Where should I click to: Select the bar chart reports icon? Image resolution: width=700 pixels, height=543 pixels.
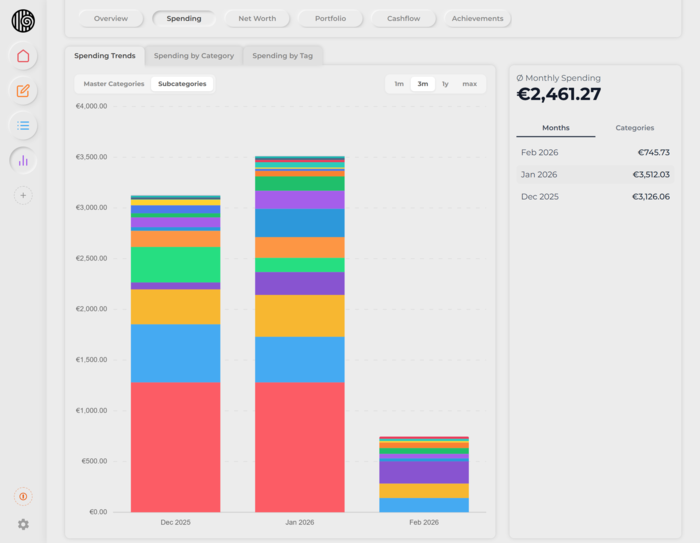tap(23, 160)
